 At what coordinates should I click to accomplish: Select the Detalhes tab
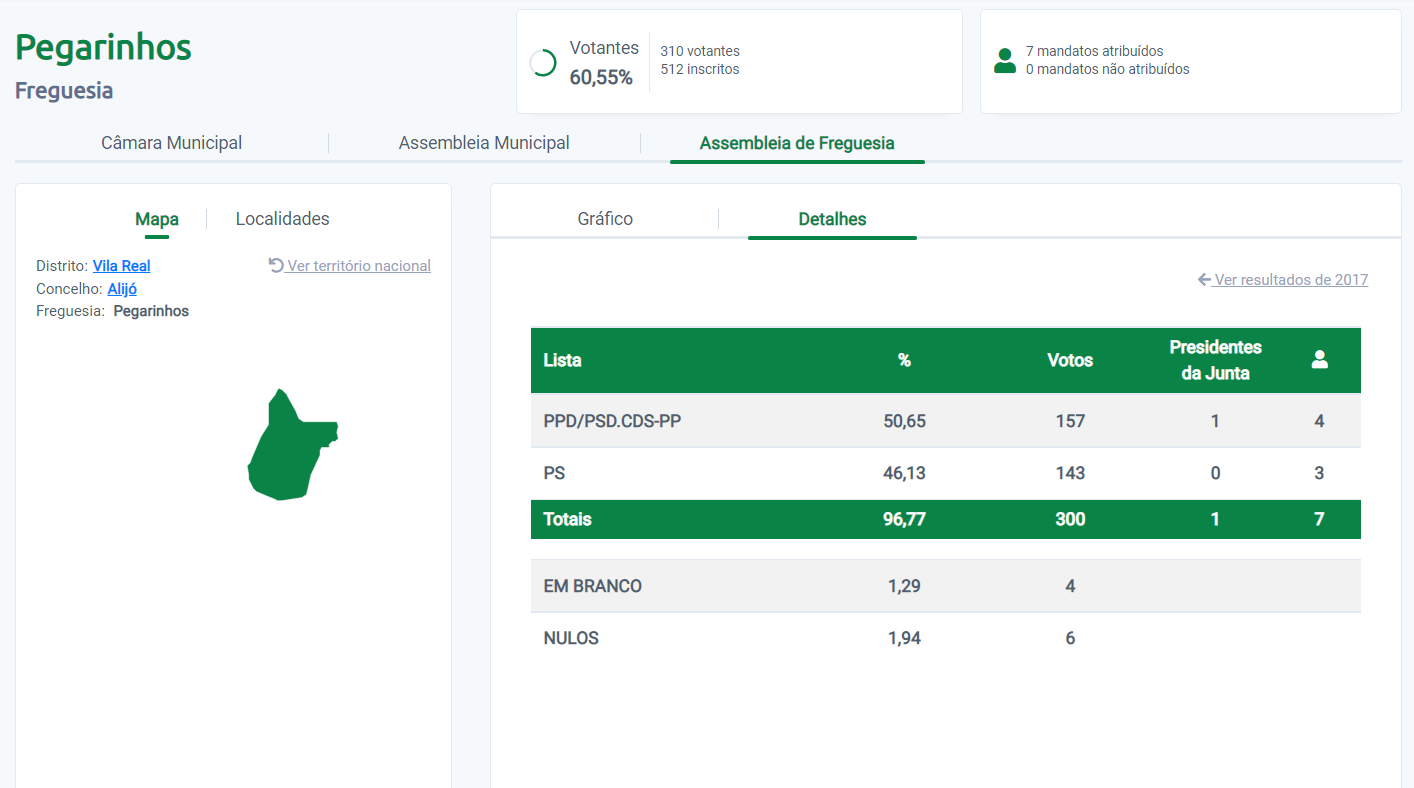[832, 219]
